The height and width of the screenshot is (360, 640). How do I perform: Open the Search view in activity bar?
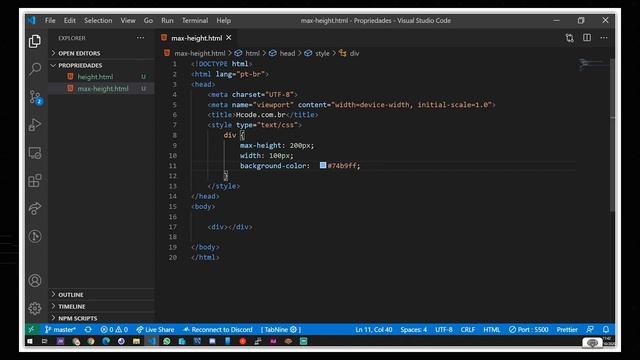[x=35, y=69]
